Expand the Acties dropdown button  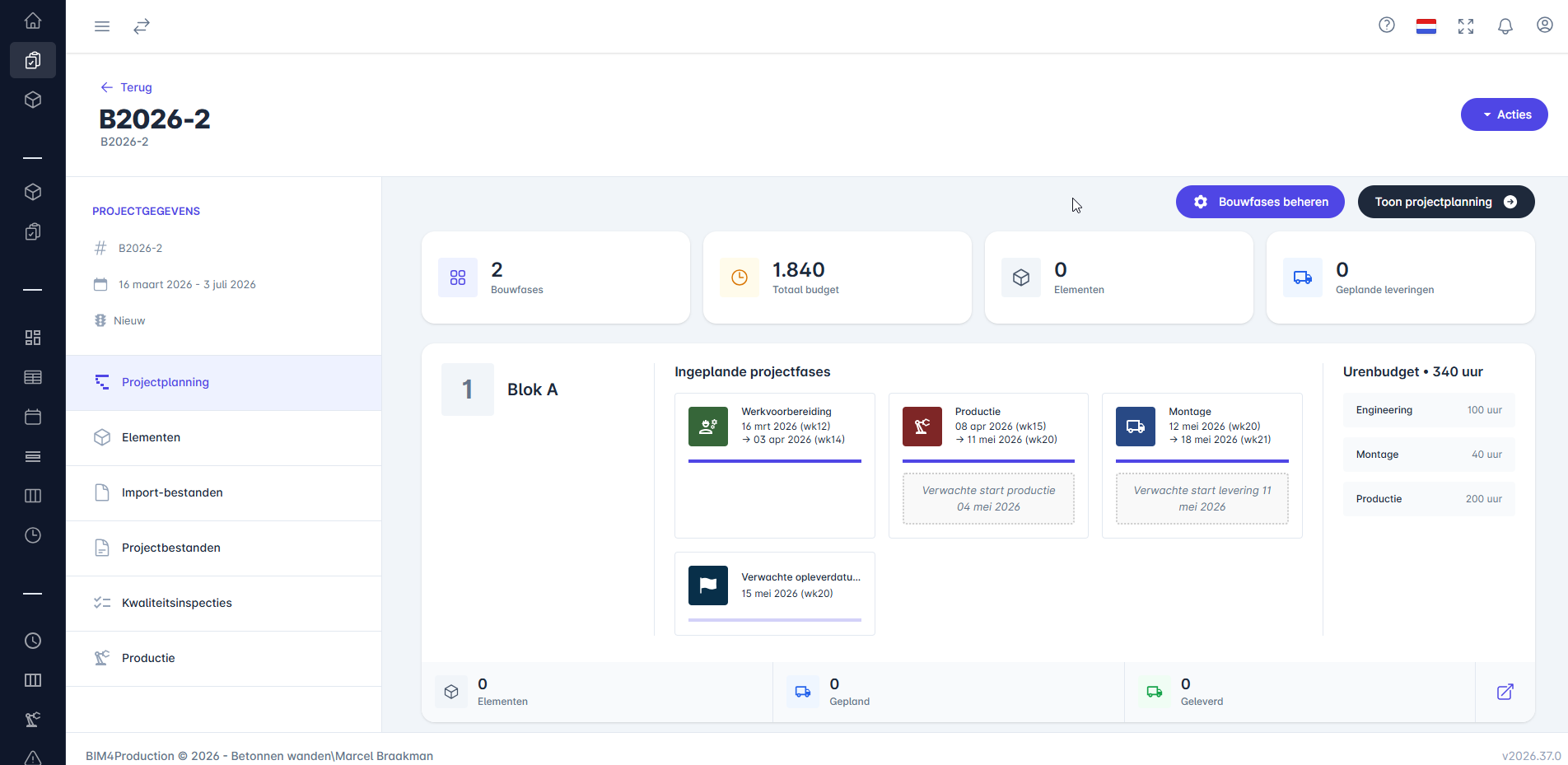[1505, 114]
